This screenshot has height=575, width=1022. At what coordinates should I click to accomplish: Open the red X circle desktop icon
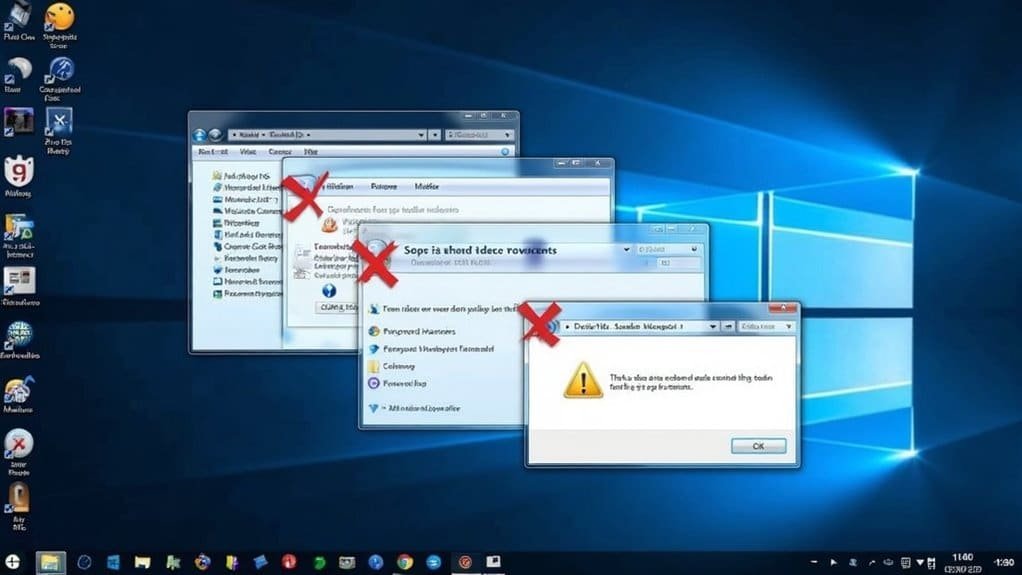(x=18, y=443)
